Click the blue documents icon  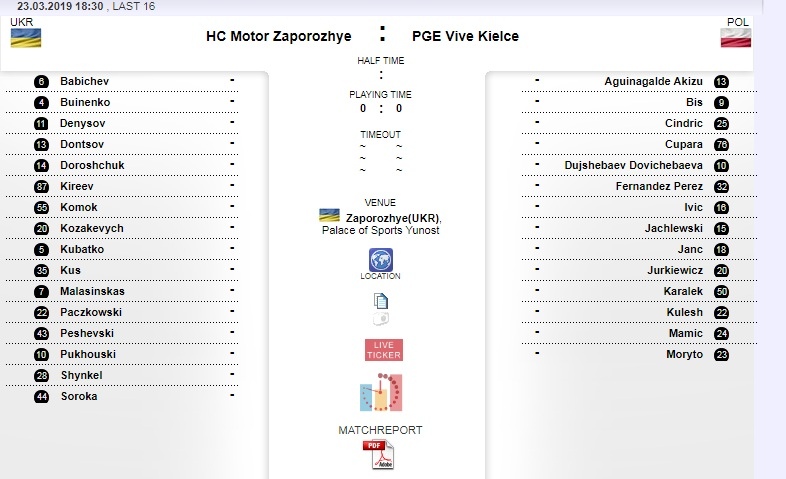click(x=381, y=300)
